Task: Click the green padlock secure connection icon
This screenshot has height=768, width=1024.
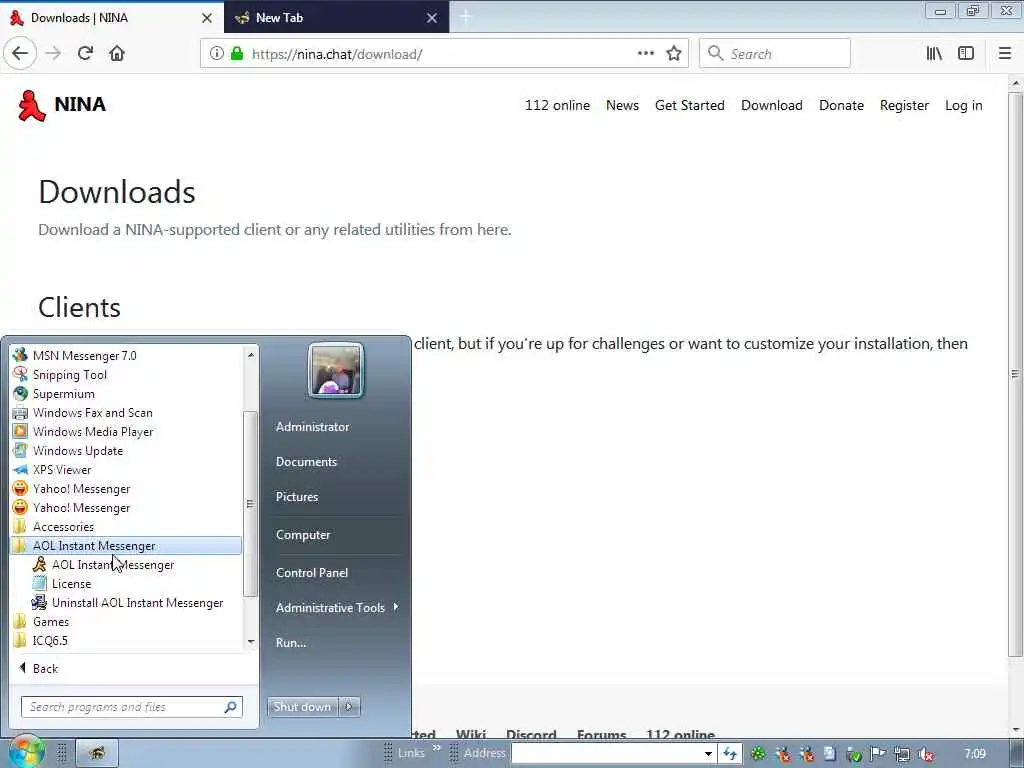Action: (x=237, y=54)
